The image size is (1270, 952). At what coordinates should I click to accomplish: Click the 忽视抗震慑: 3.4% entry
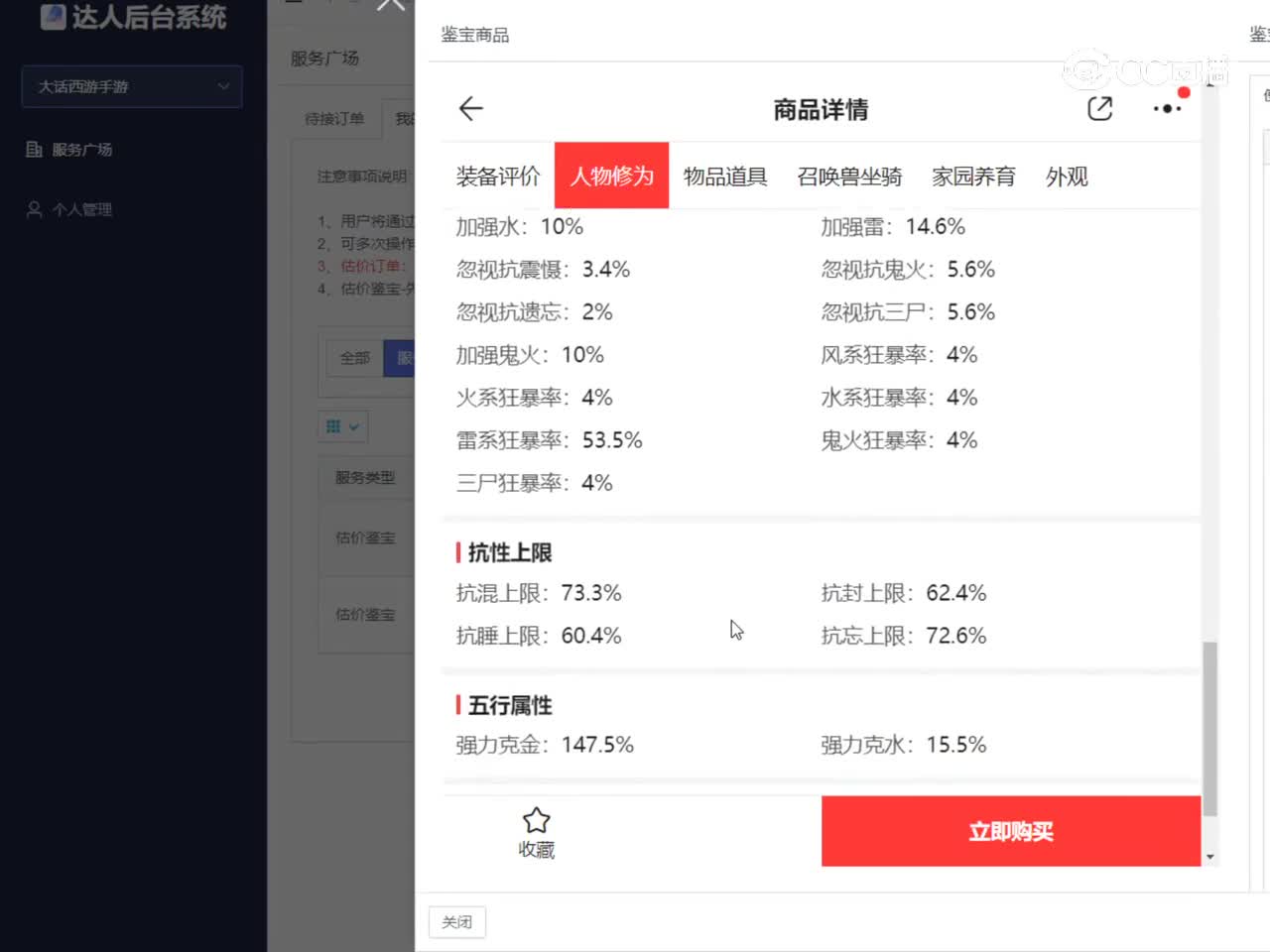pyautogui.click(x=543, y=269)
